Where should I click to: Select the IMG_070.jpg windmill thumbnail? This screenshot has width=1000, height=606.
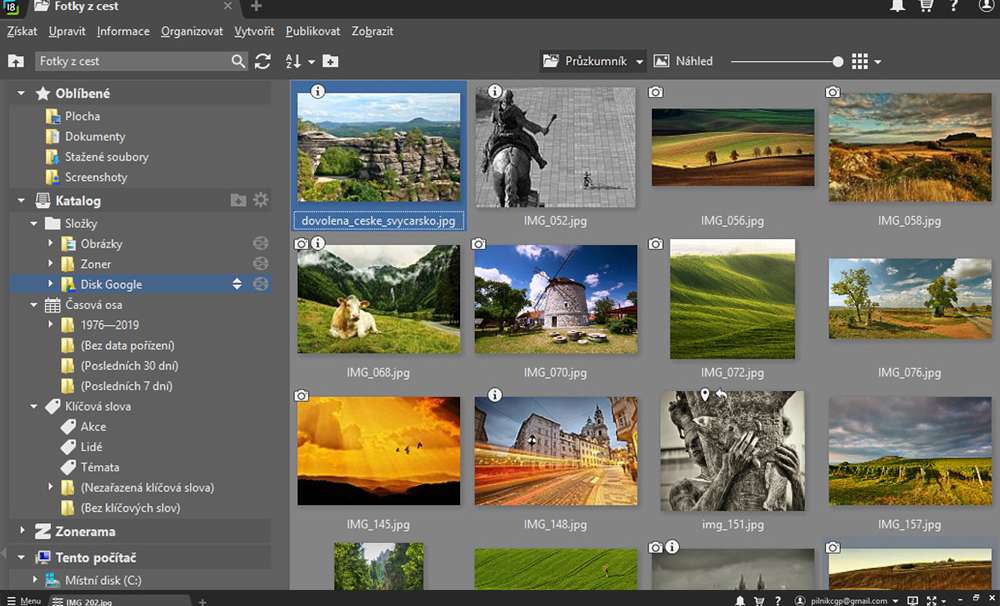coord(555,299)
